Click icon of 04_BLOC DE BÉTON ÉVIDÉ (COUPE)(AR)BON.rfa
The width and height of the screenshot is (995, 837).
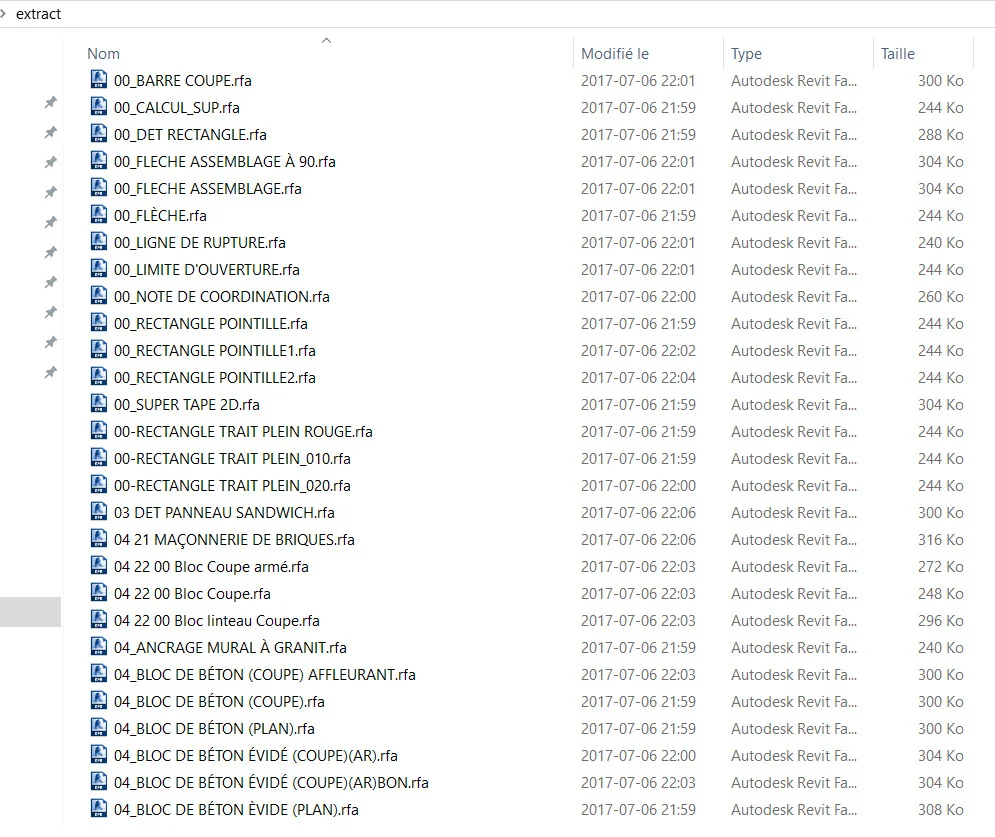(99, 781)
